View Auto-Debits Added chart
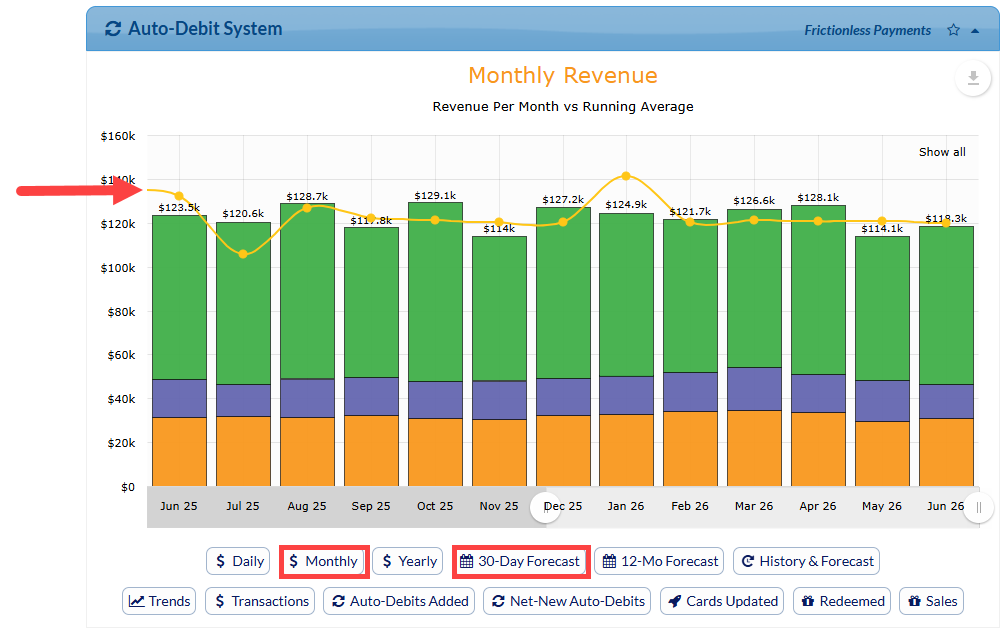 [399, 601]
